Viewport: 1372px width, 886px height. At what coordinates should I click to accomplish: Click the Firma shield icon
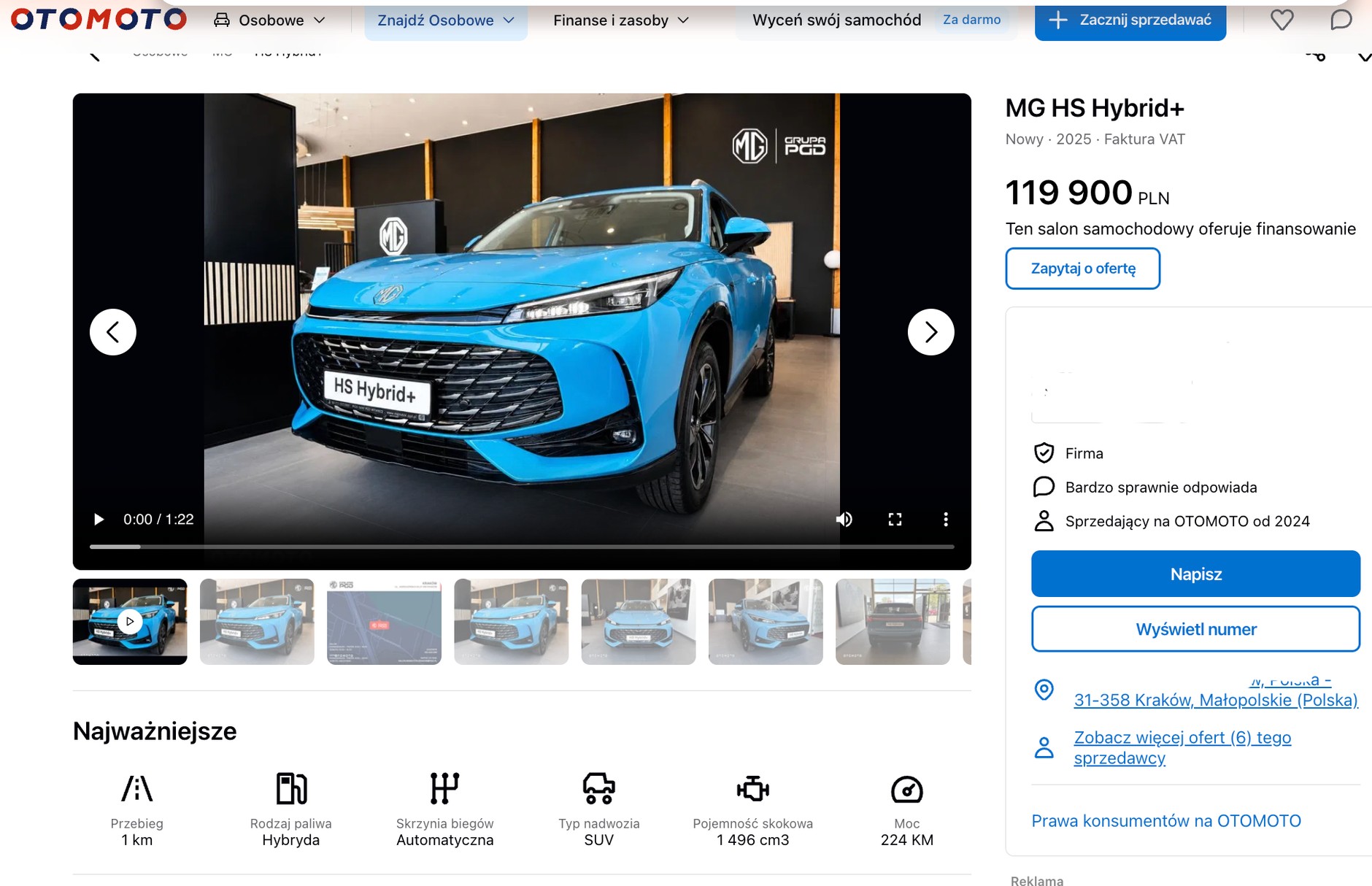1044,453
